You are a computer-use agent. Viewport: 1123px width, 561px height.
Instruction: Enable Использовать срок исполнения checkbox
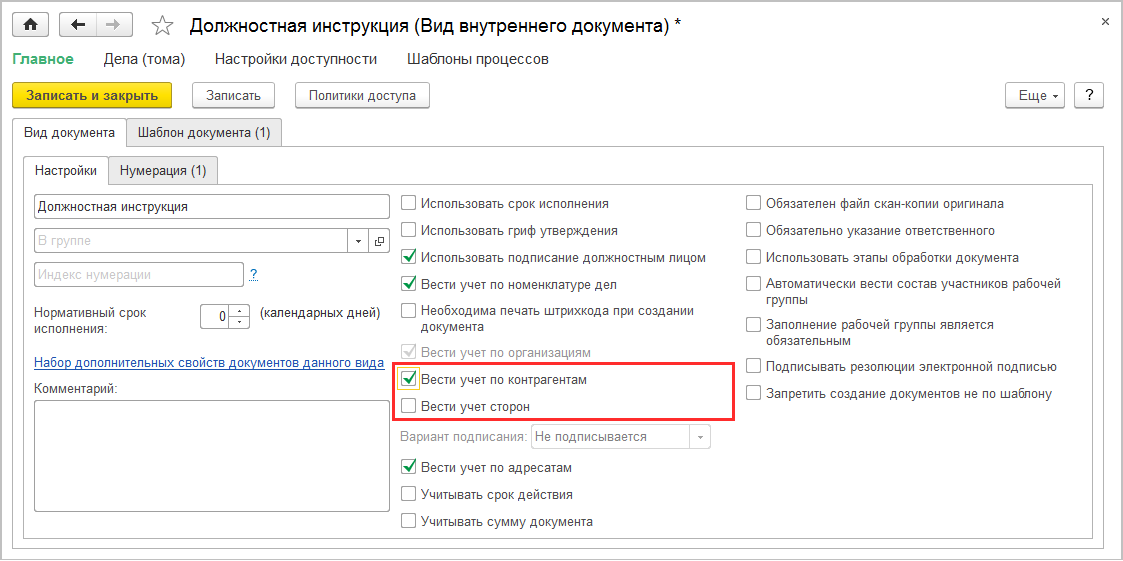coord(409,204)
